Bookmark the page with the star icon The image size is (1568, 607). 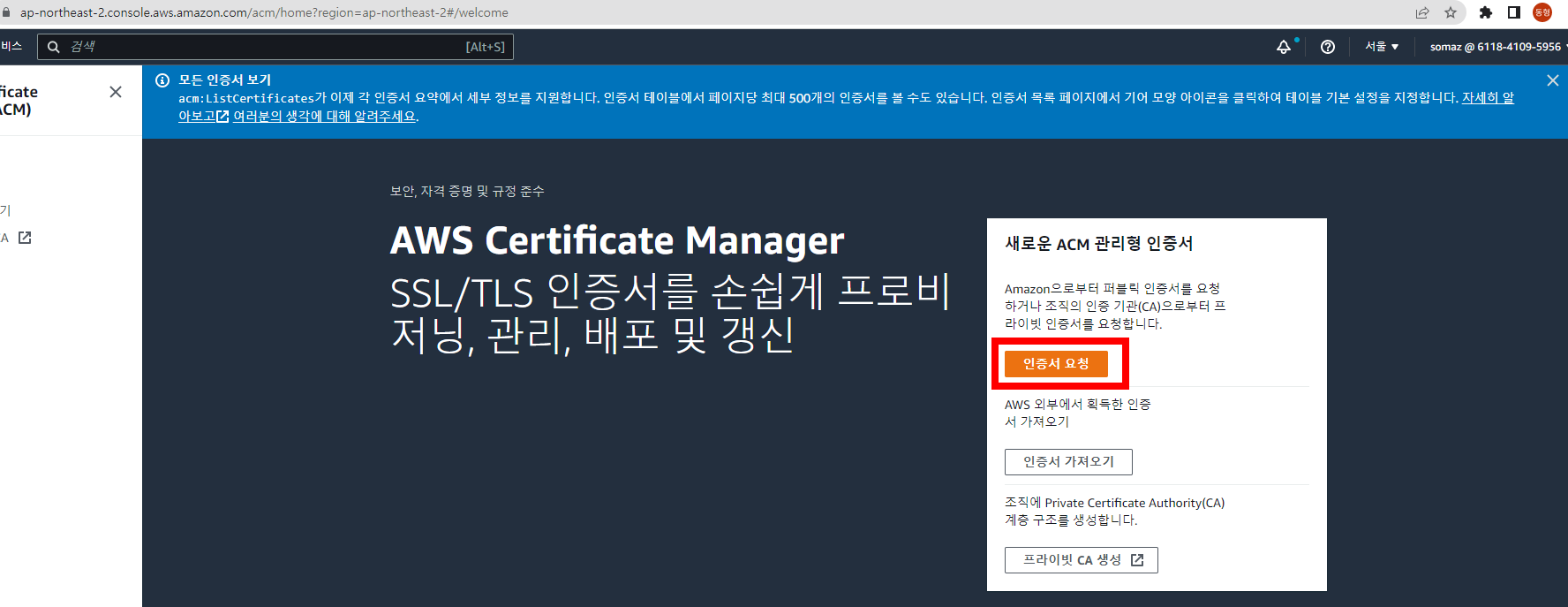pyautogui.click(x=1451, y=12)
